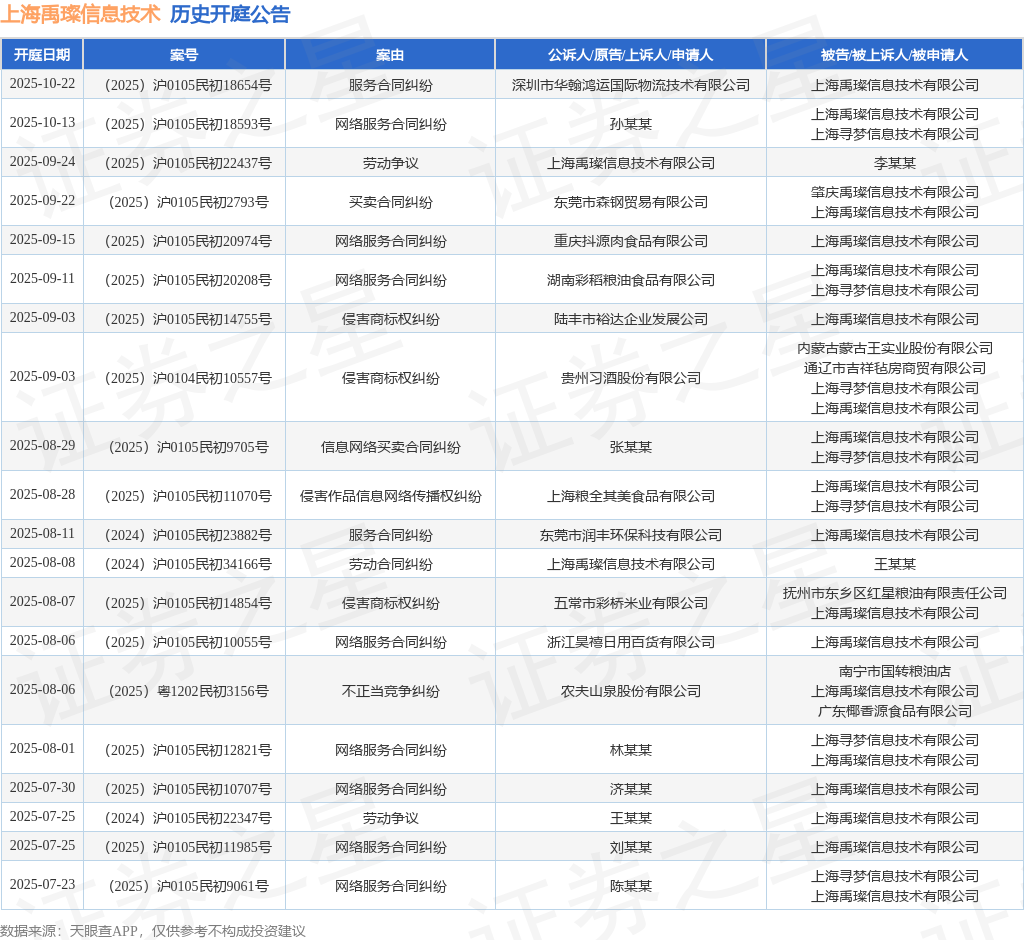This screenshot has height=940, width=1024.
Task: Select case number 沪0105民初20974号
Action: click(188, 242)
